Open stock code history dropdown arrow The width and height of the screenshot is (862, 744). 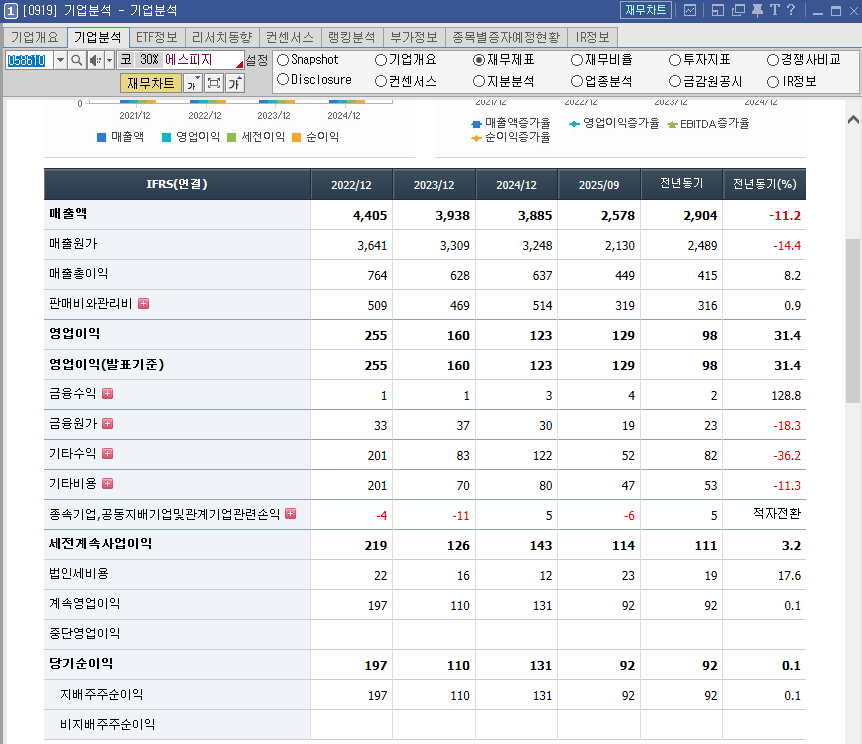(60, 60)
